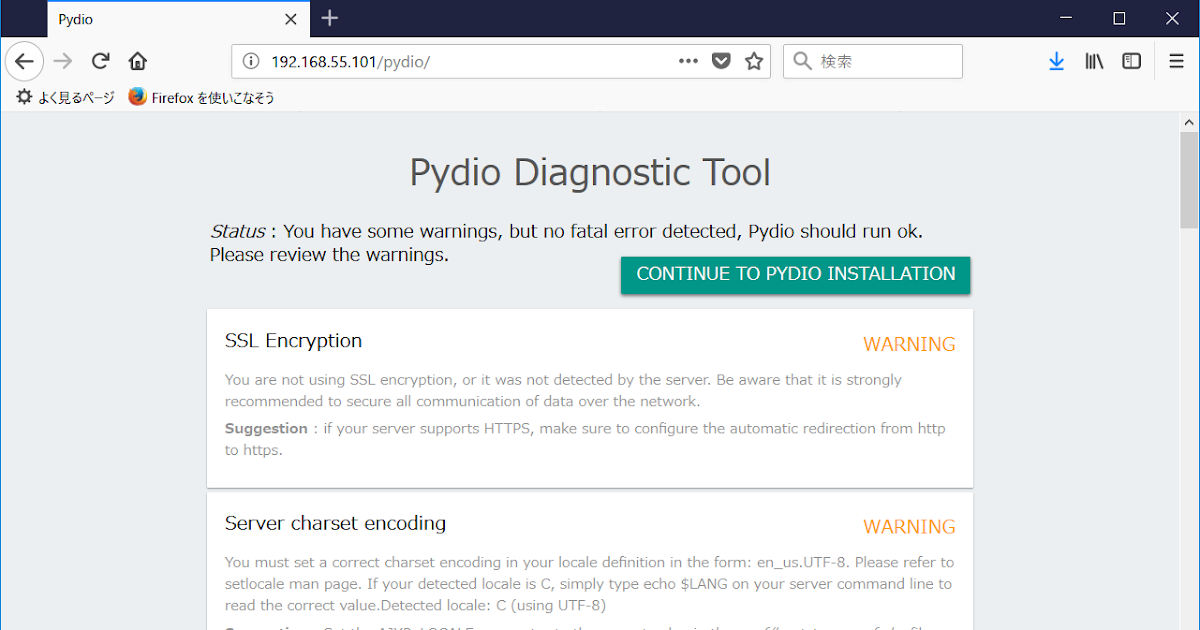Open the Firefox を使いこなそう bookmark
This screenshot has width=1200, height=630.
coord(201,97)
